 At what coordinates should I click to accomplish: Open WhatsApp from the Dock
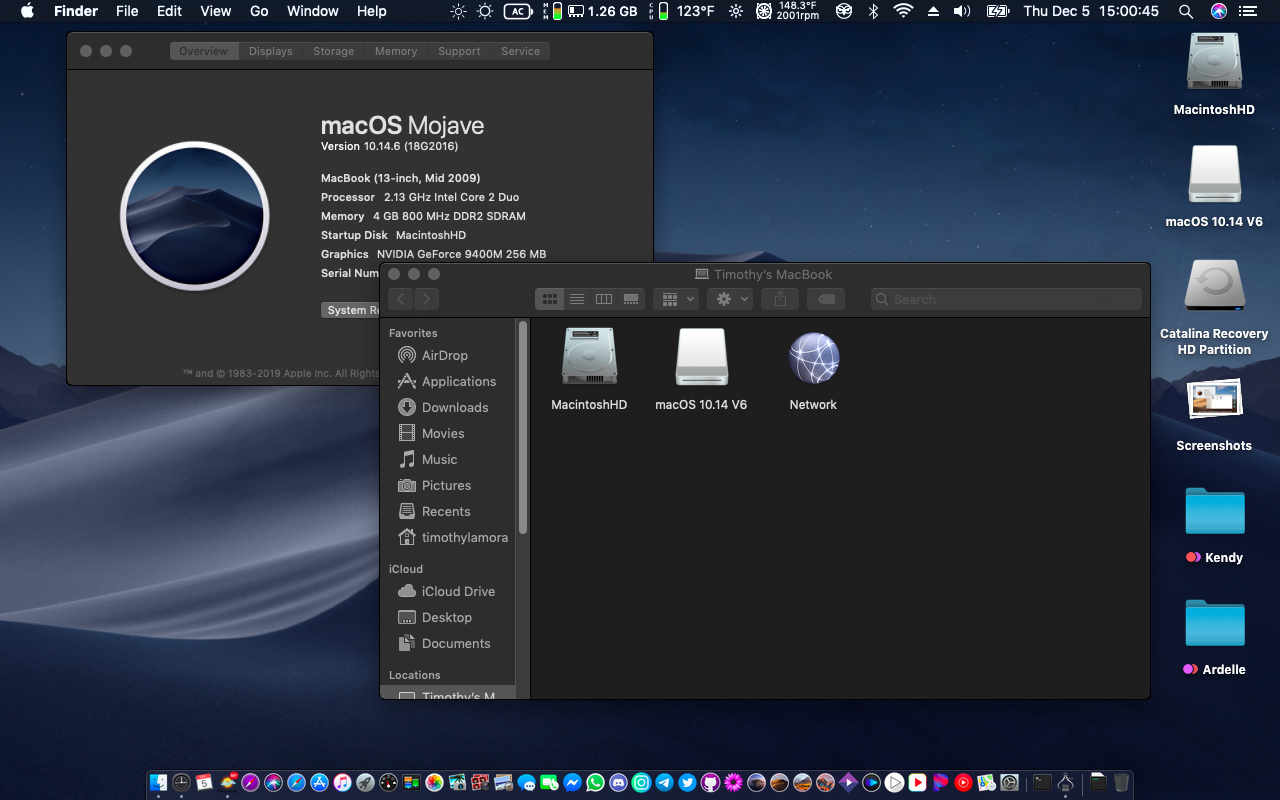pos(595,782)
